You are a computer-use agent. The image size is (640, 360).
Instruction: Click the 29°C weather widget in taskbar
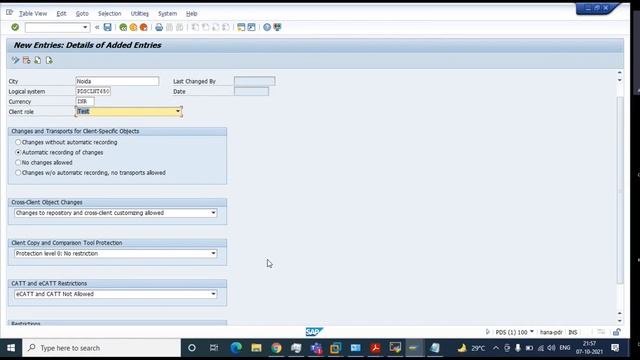471,348
